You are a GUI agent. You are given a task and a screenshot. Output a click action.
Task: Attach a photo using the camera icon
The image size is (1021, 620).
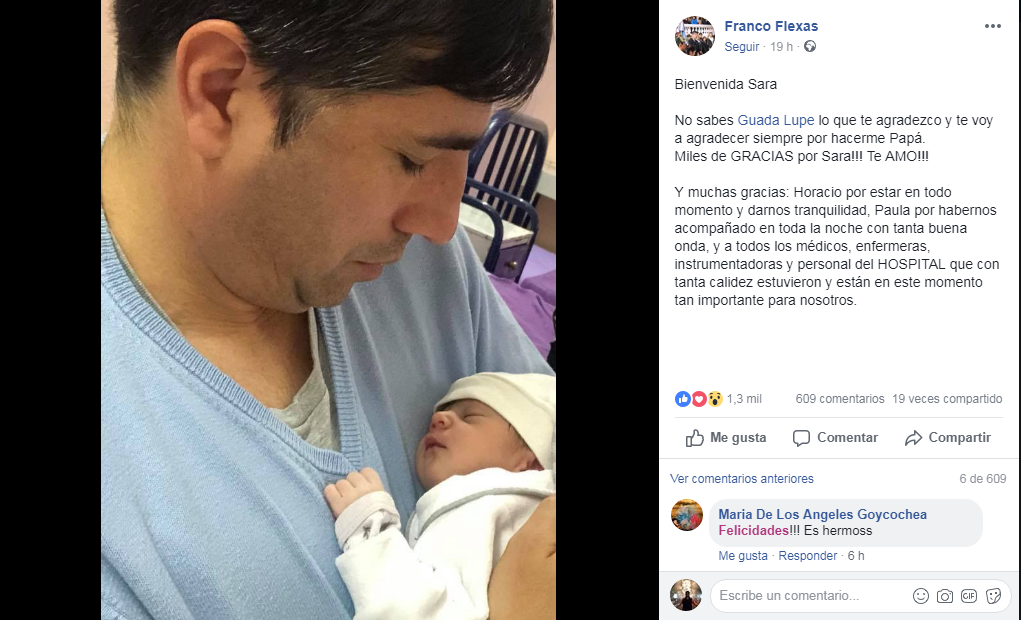(x=945, y=595)
